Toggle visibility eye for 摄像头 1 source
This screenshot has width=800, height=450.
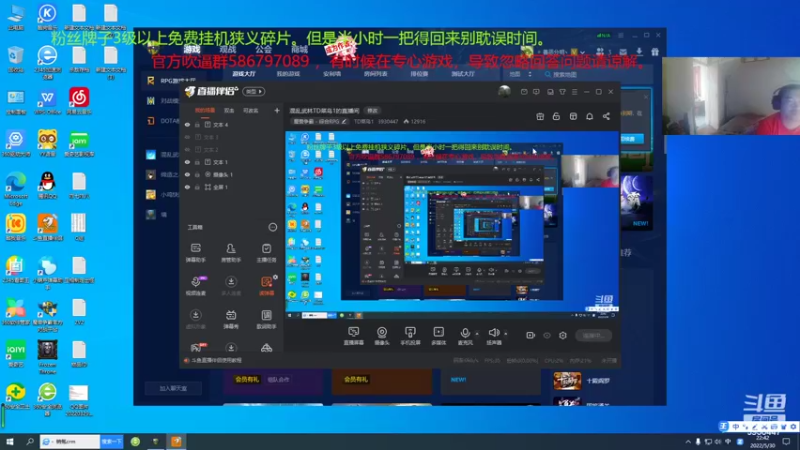(187, 174)
